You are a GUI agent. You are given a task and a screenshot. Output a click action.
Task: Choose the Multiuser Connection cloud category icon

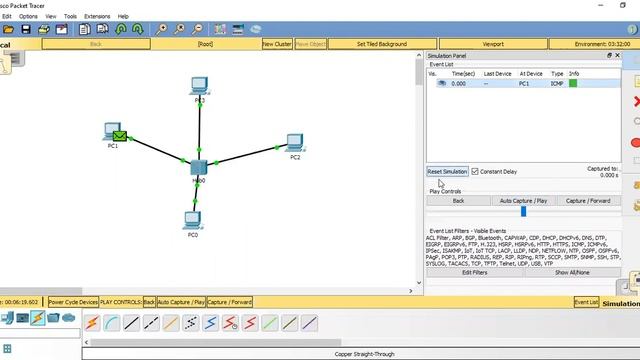point(69,318)
